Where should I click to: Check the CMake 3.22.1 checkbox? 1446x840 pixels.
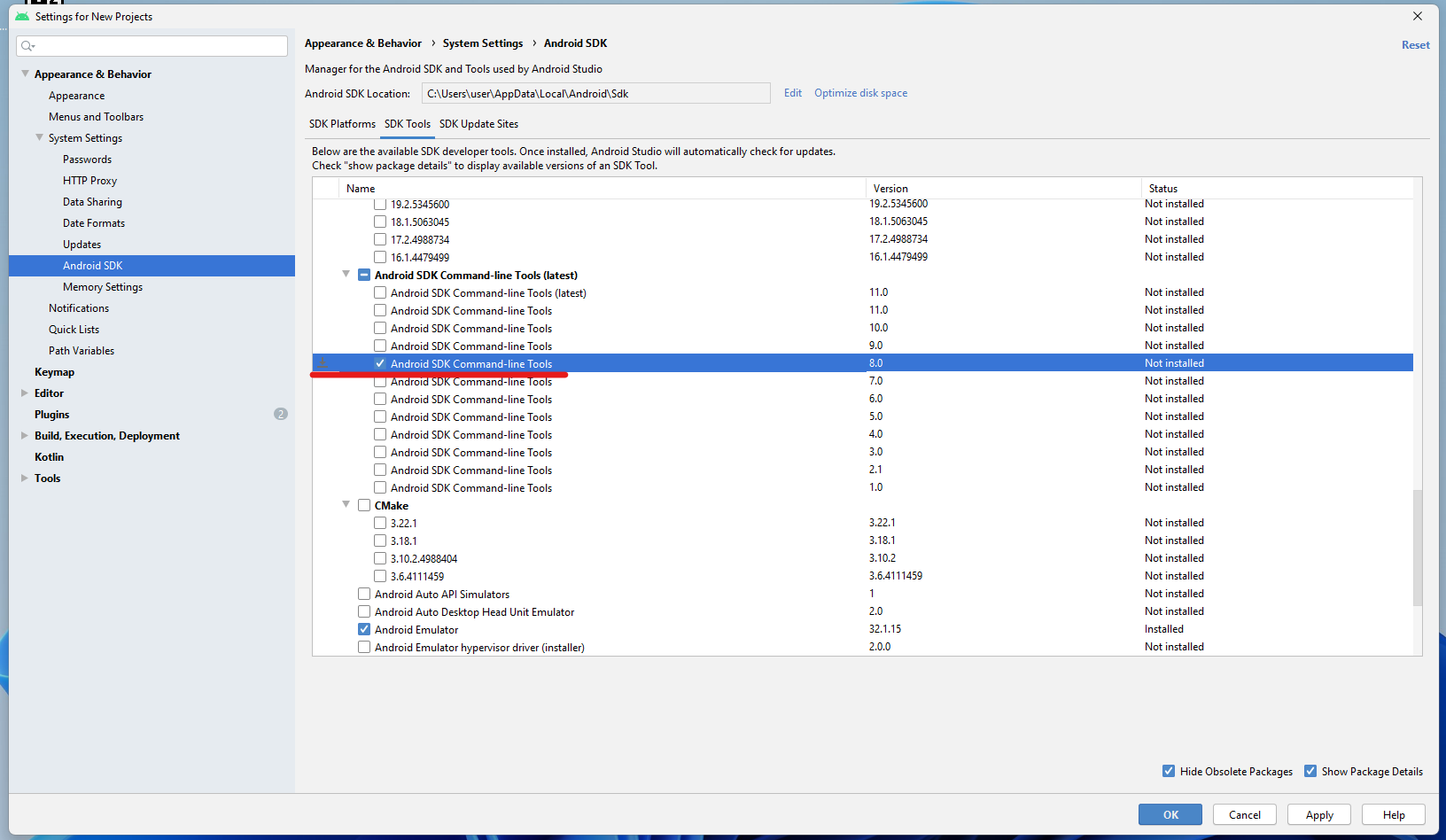coord(380,523)
